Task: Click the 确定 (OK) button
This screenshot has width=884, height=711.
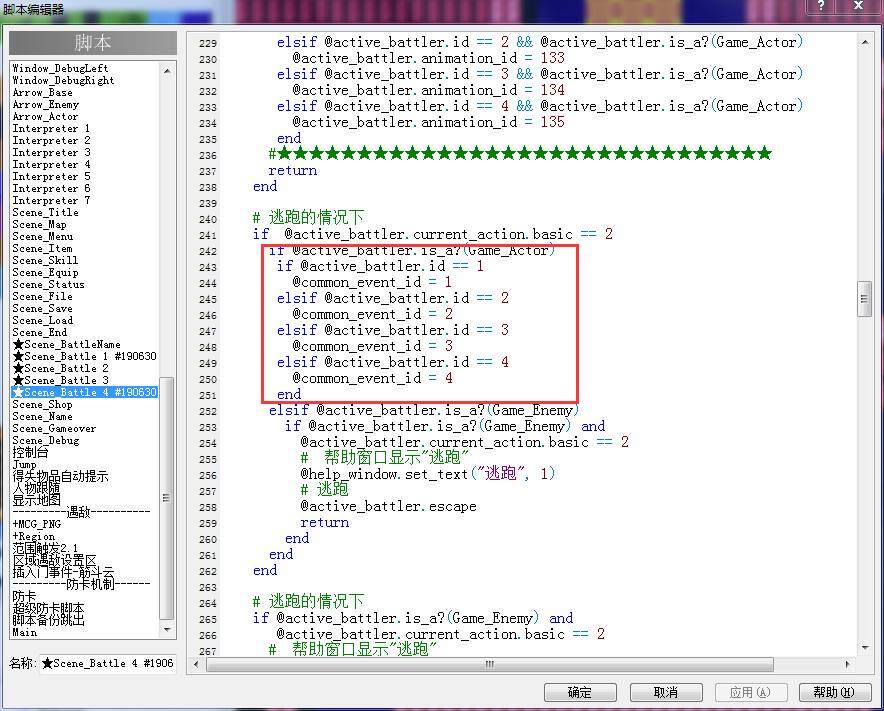Action: [580, 692]
